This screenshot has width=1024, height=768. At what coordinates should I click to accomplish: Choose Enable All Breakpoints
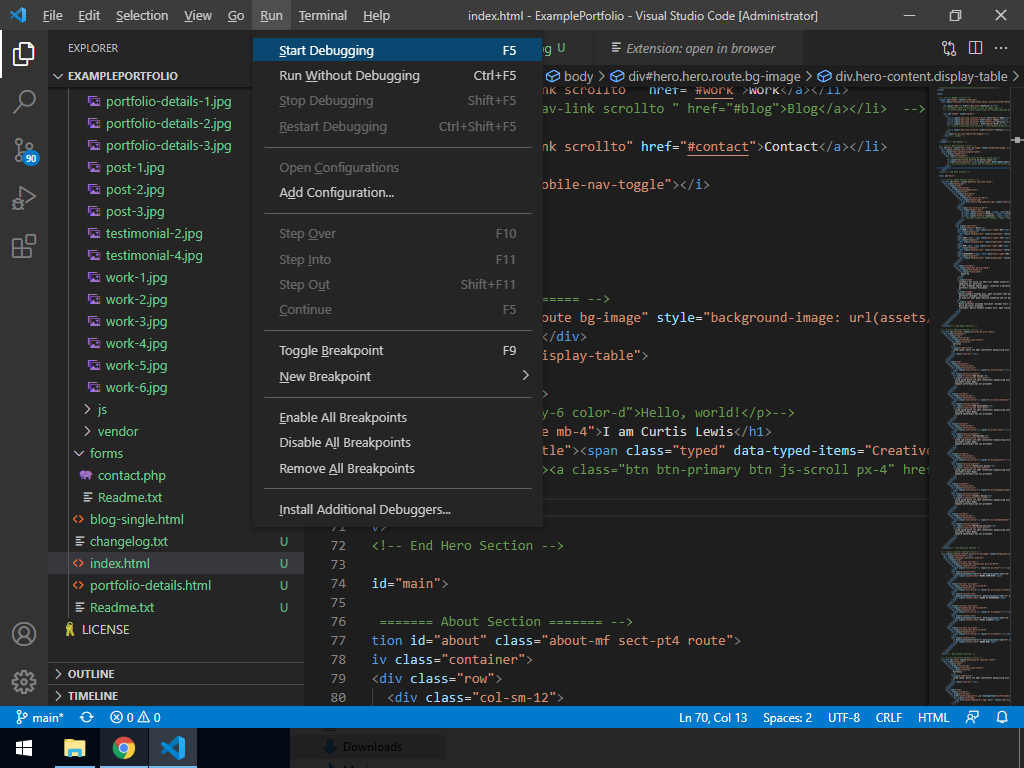tap(343, 418)
